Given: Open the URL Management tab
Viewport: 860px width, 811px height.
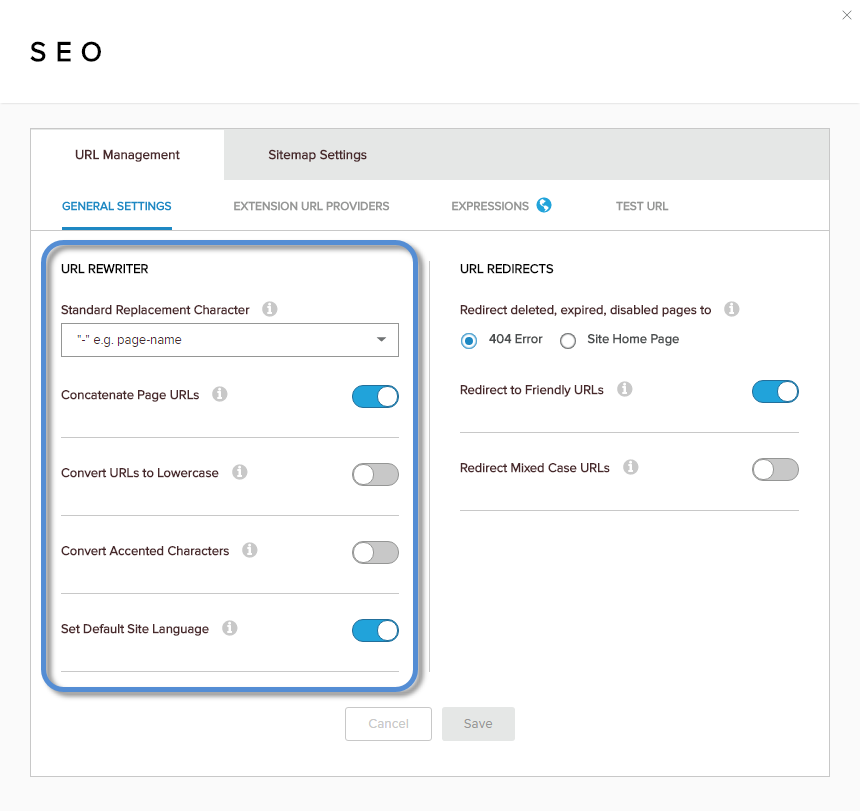Looking at the screenshot, I should click(127, 155).
